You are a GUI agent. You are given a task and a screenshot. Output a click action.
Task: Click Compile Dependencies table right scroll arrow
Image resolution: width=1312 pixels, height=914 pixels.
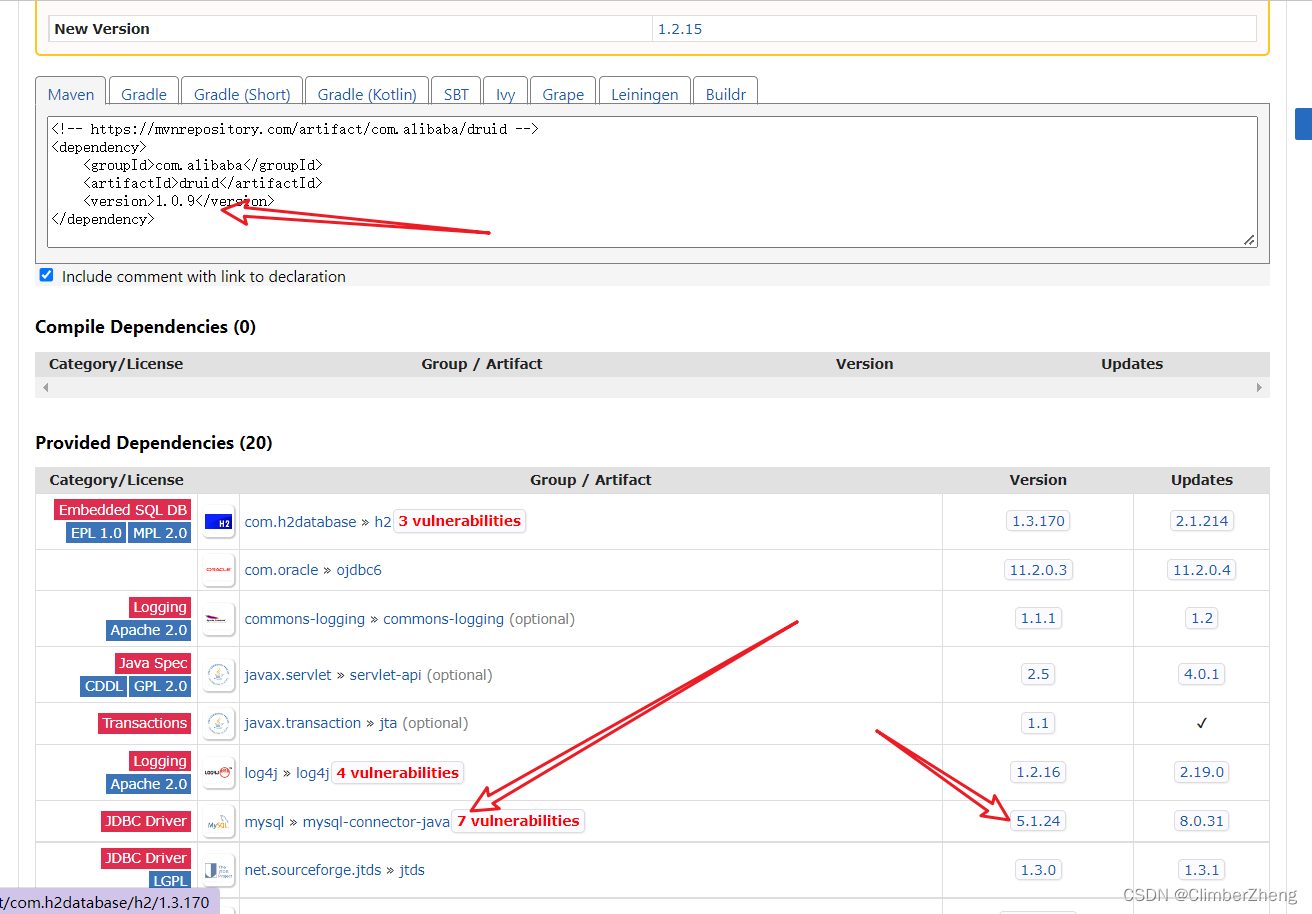click(1259, 387)
